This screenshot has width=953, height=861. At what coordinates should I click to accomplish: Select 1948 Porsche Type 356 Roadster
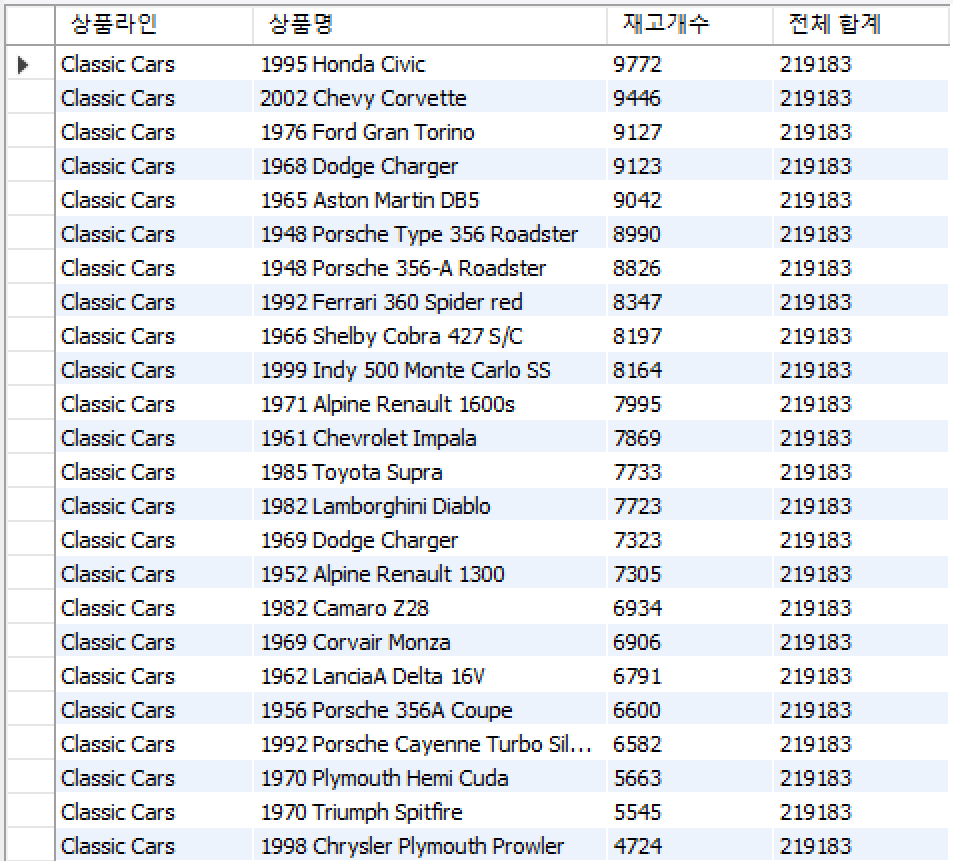tap(429, 235)
